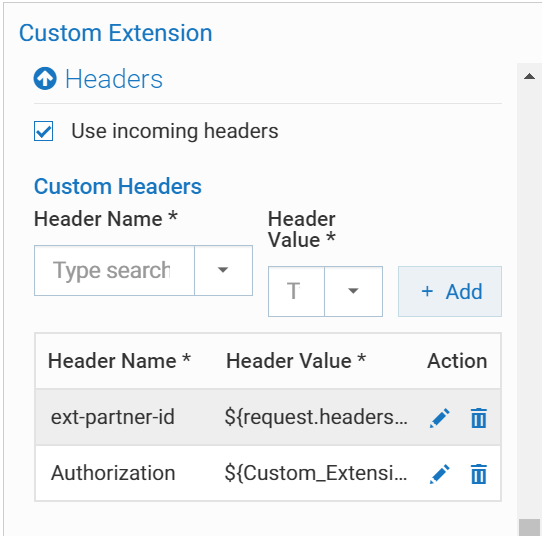Image resolution: width=542 pixels, height=536 pixels.
Task: Select the ext-partner-id table row
Action: [x=268, y=417]
